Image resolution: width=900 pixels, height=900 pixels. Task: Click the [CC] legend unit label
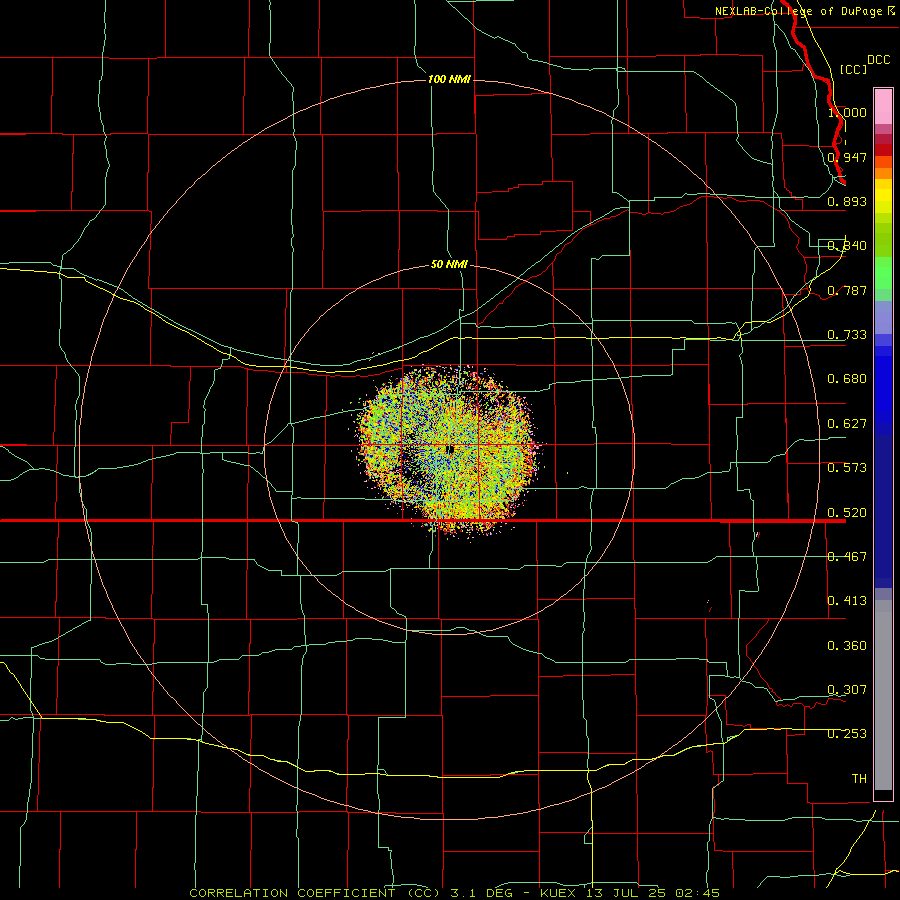(x=853, y=69)
